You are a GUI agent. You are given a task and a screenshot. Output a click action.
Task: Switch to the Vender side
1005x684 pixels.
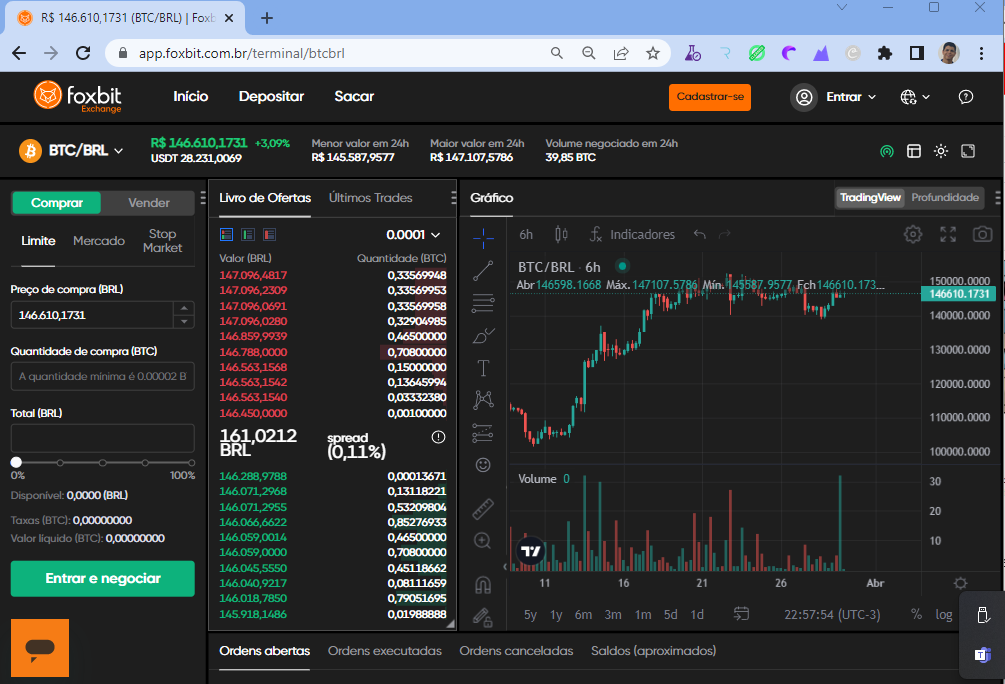[149, 203]
